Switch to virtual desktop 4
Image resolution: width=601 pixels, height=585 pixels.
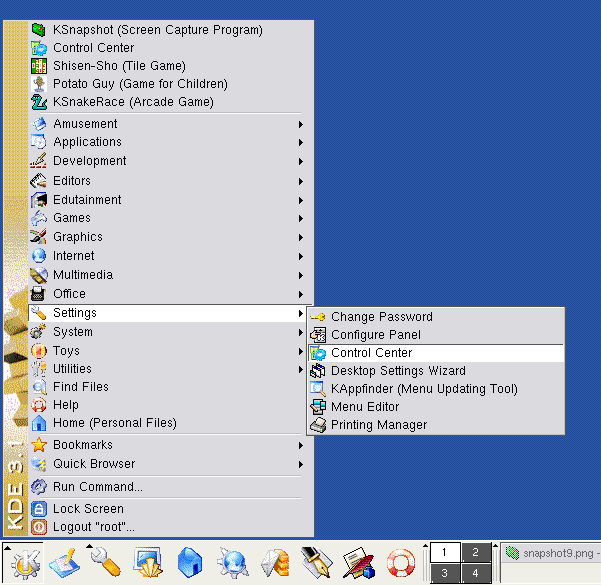[x=476, y=573]
